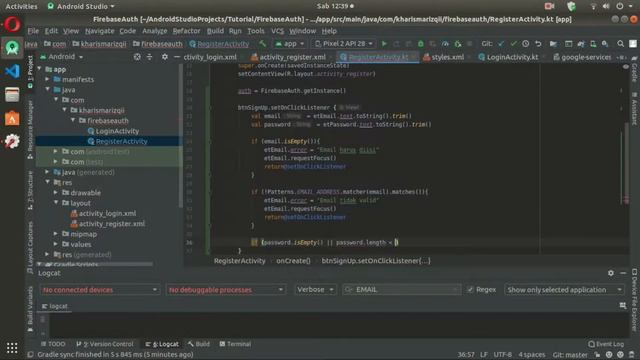
Task: Show applications grid in dock
Action: 12,348
